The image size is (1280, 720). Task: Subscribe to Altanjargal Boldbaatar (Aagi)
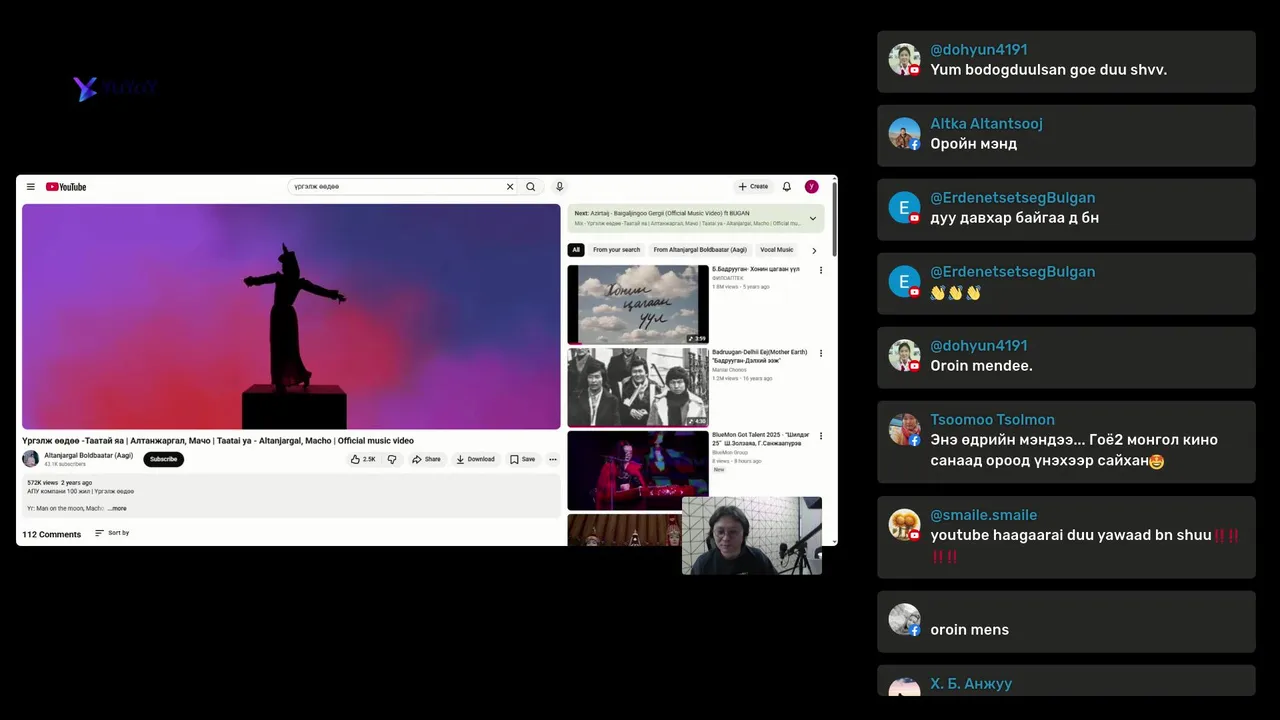point(164,460)
